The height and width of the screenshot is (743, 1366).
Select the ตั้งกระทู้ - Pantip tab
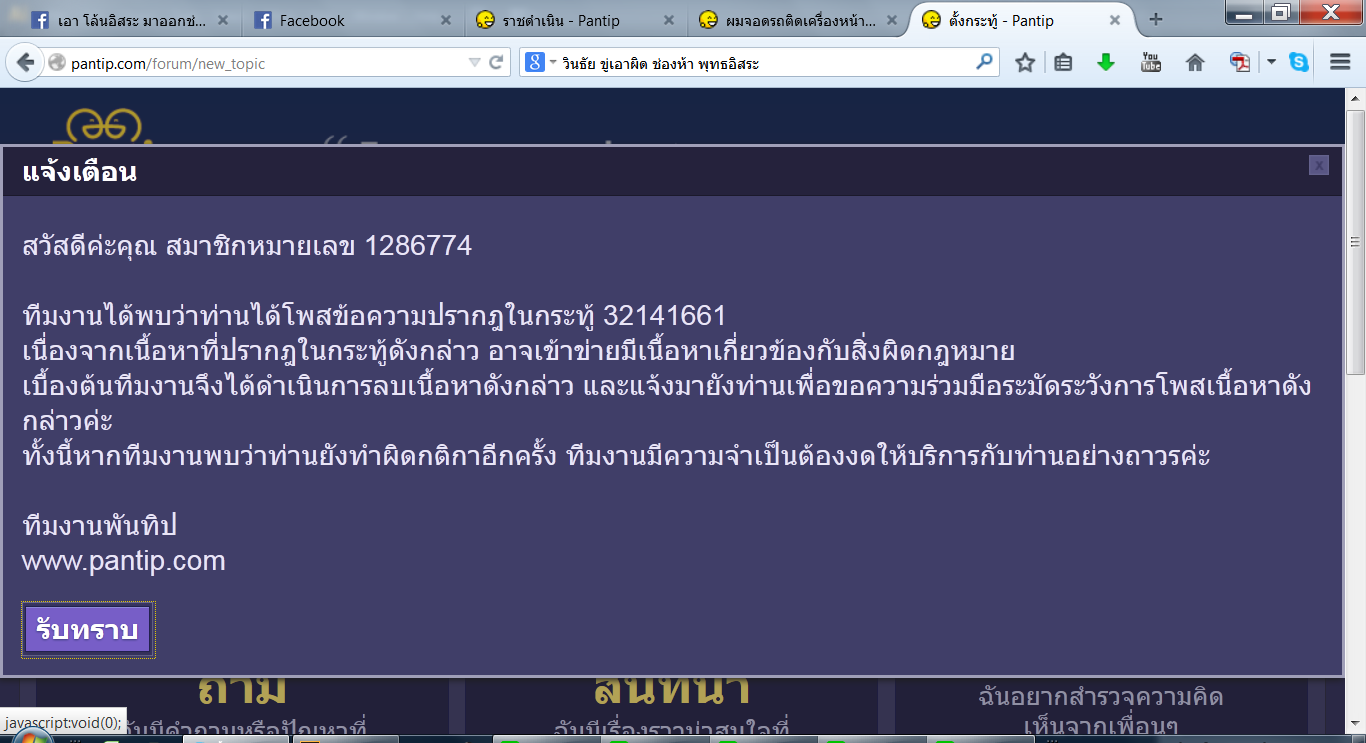pyautogui.click(x=1020, y=20)
